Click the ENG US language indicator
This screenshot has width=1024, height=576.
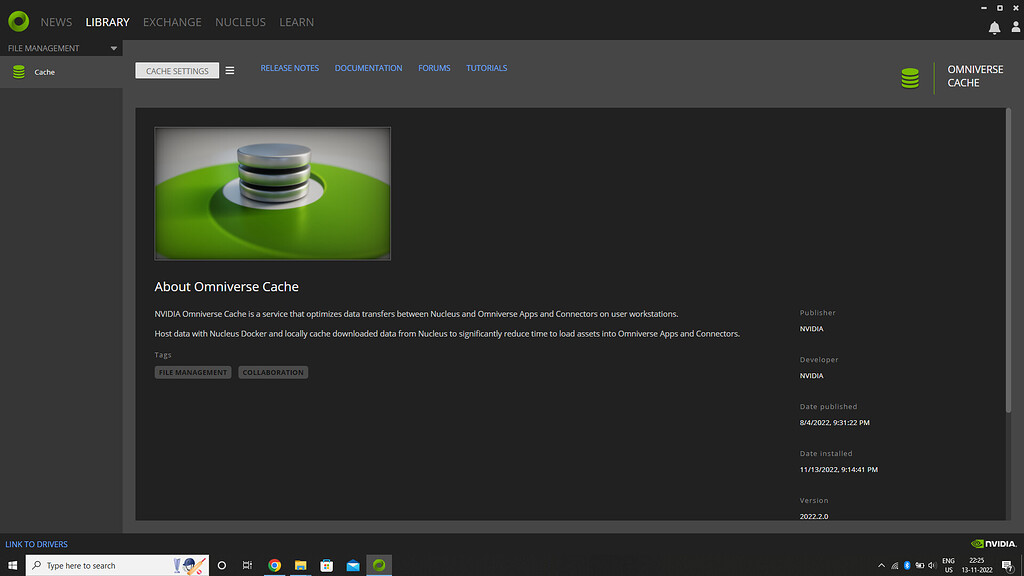(948, 566)
